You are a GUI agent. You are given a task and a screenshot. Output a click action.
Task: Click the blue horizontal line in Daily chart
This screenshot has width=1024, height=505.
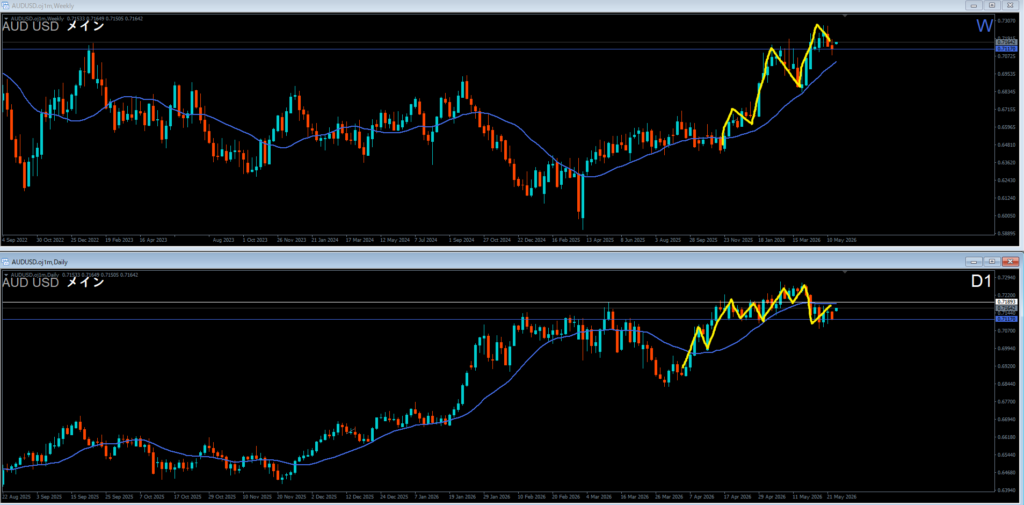coord(496,319)
